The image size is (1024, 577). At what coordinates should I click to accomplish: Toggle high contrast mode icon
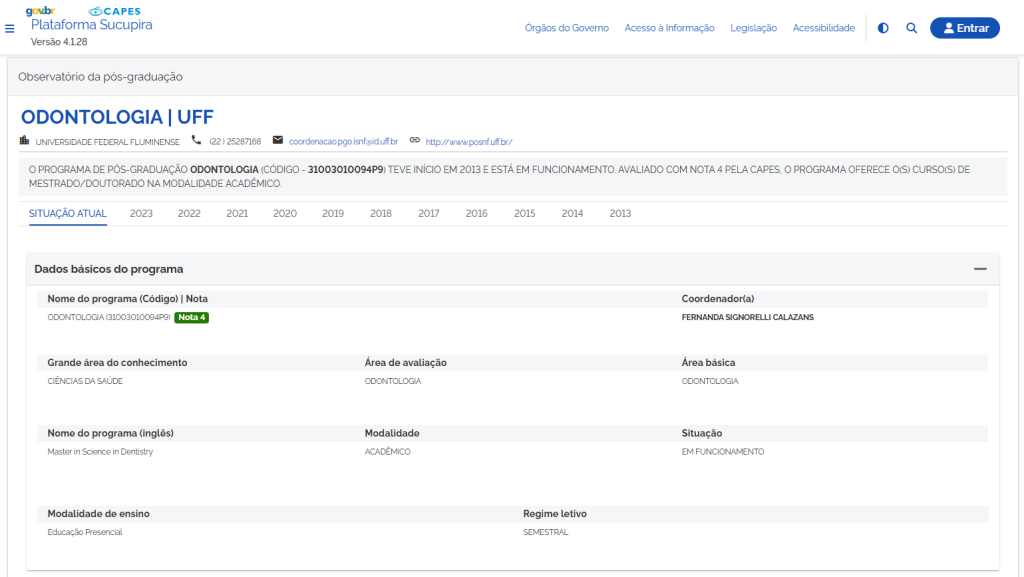tap(883, 28)
